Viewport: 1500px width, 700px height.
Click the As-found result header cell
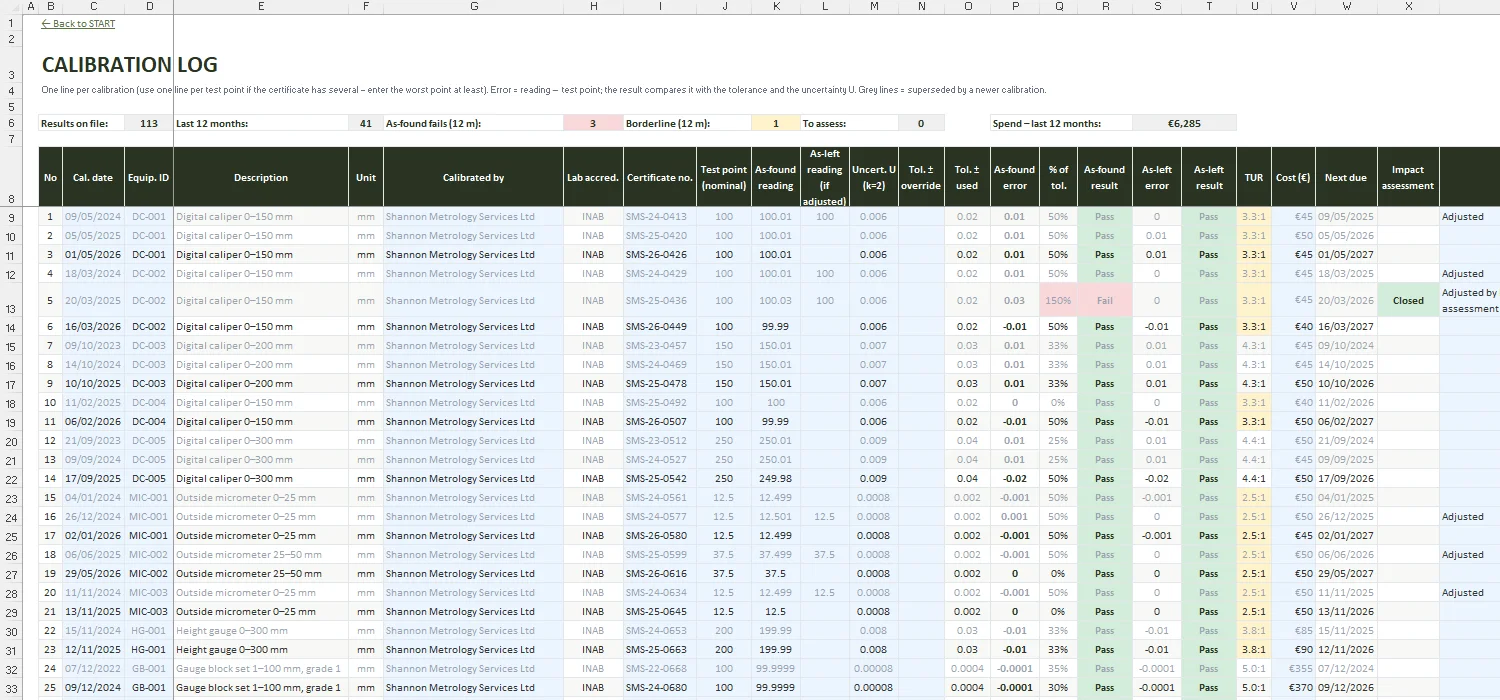[x=1105, y=177]
